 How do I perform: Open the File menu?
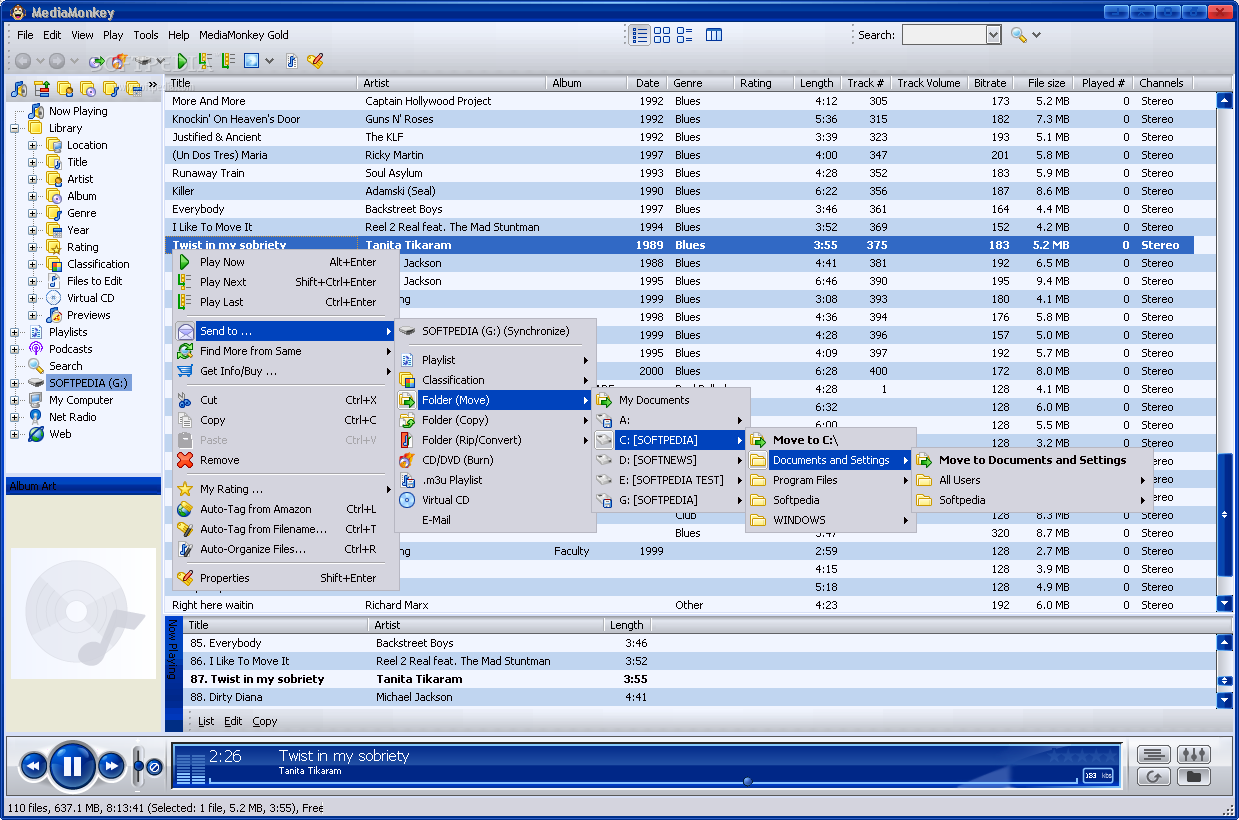click(25, 35)
